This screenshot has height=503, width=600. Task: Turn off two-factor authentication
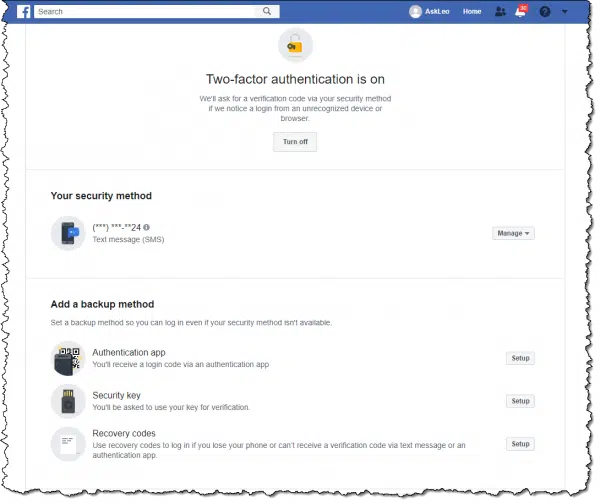(x=295, y=142)
